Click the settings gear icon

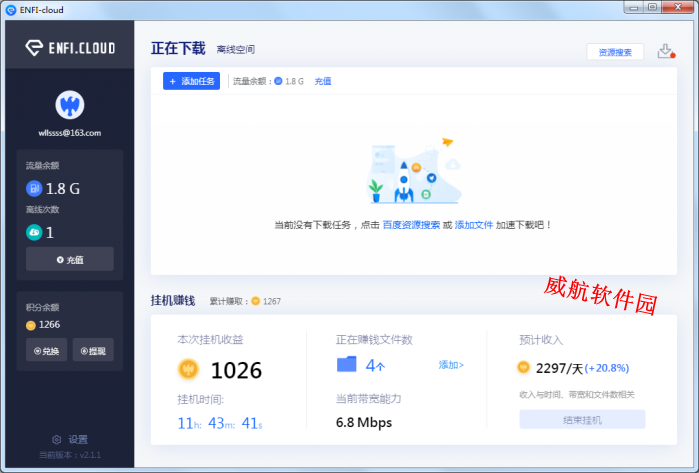(57, 440)
